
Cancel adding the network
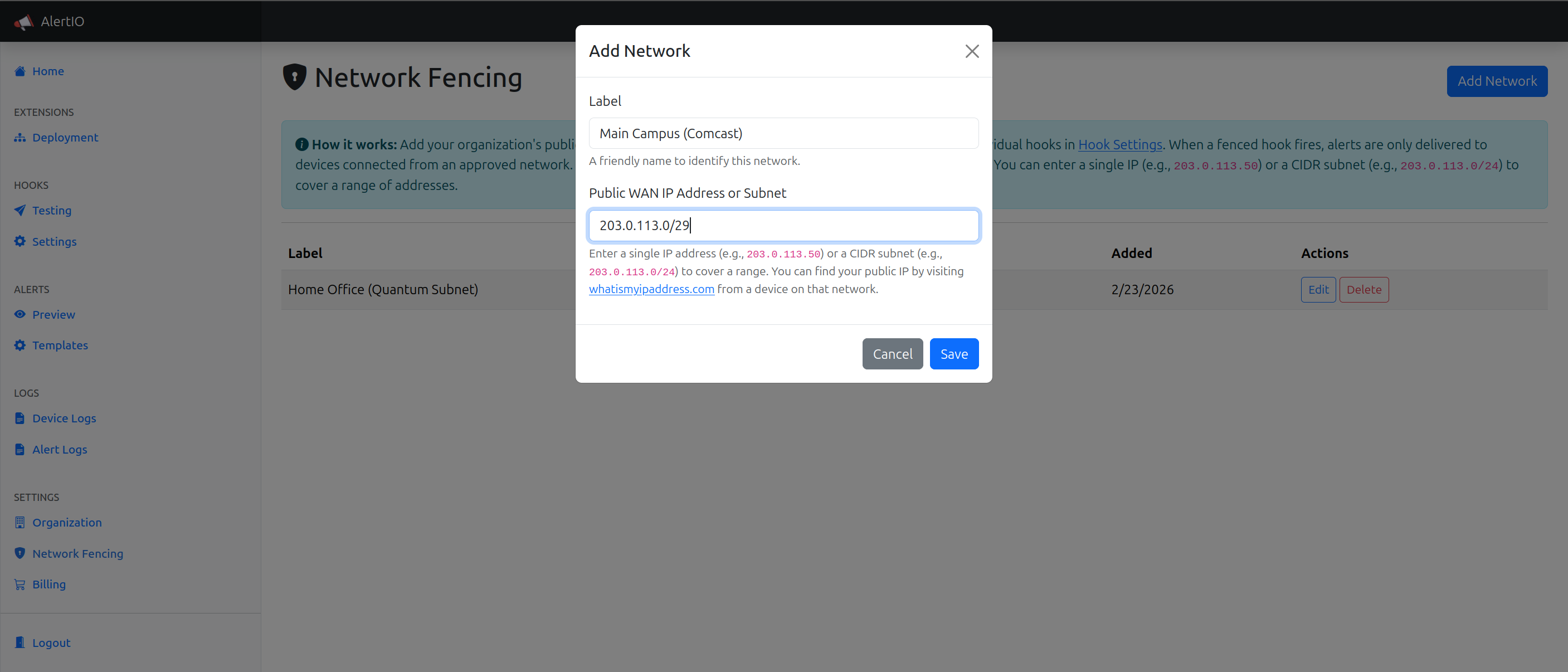[892, 354]
